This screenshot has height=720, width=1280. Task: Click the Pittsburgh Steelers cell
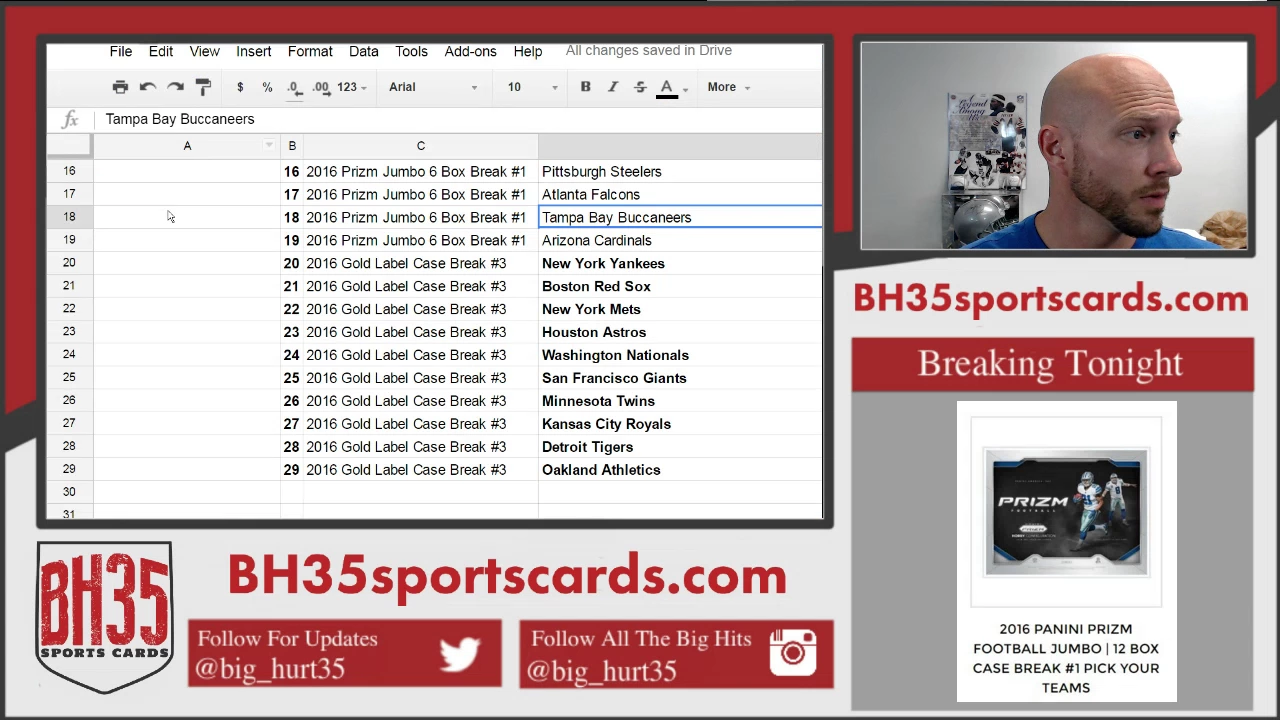point(680,172)
